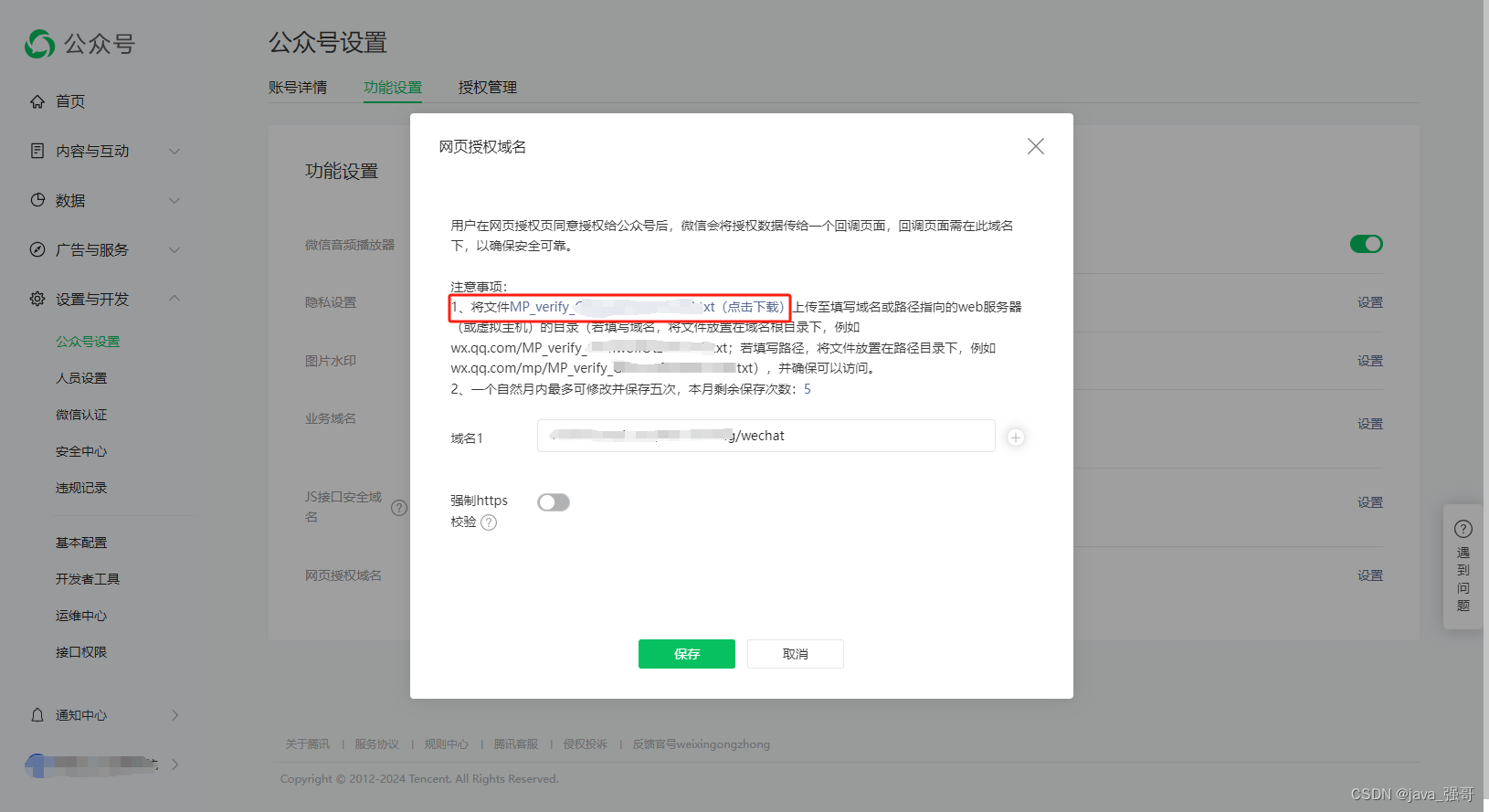Click the 遇到问题 side panel button
The image size is (1489, 812).
point(1463,566)
